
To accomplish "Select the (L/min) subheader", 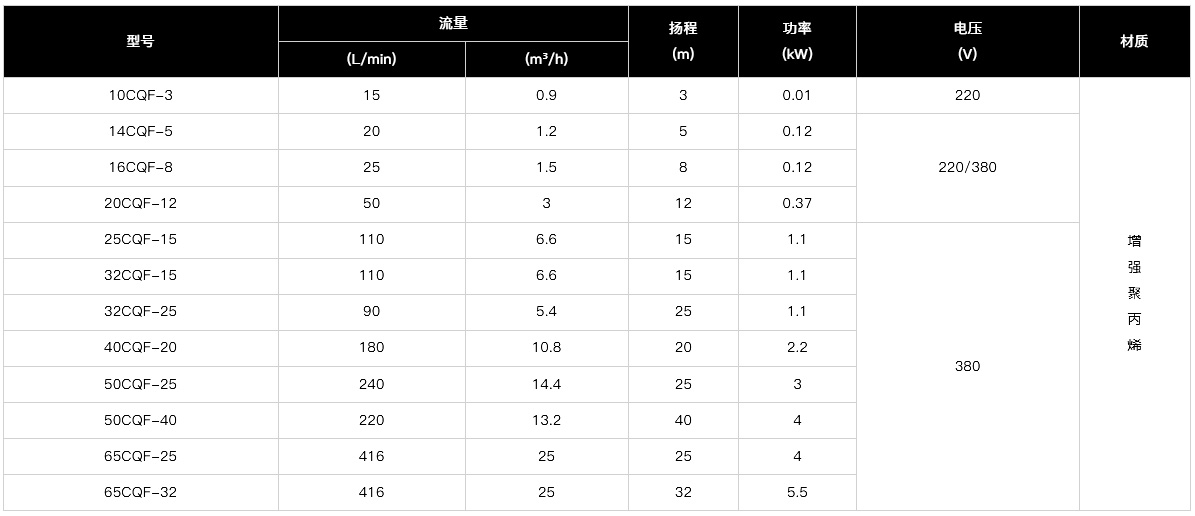I will [x=372, y=59].
